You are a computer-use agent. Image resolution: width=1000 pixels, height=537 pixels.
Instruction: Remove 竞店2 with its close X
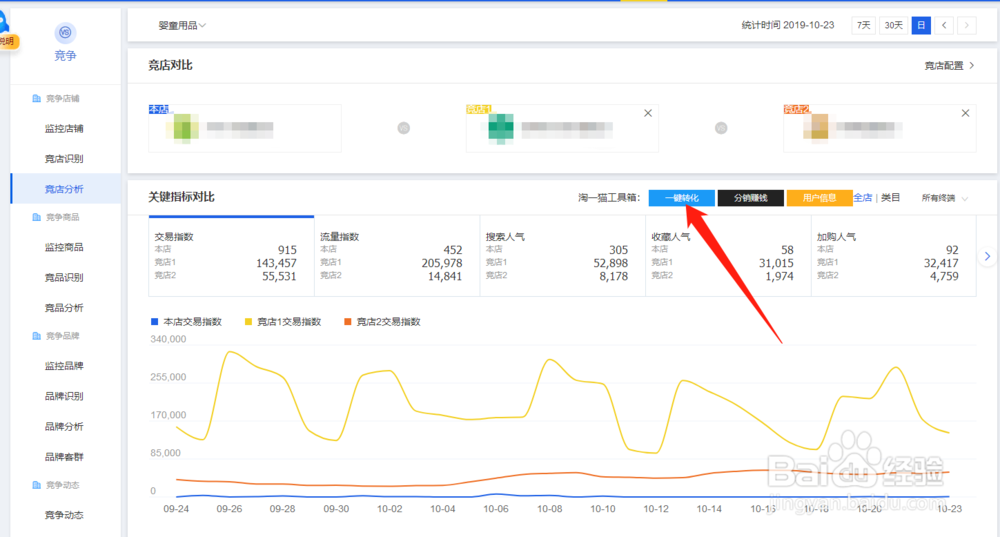(x=966, y=113)
